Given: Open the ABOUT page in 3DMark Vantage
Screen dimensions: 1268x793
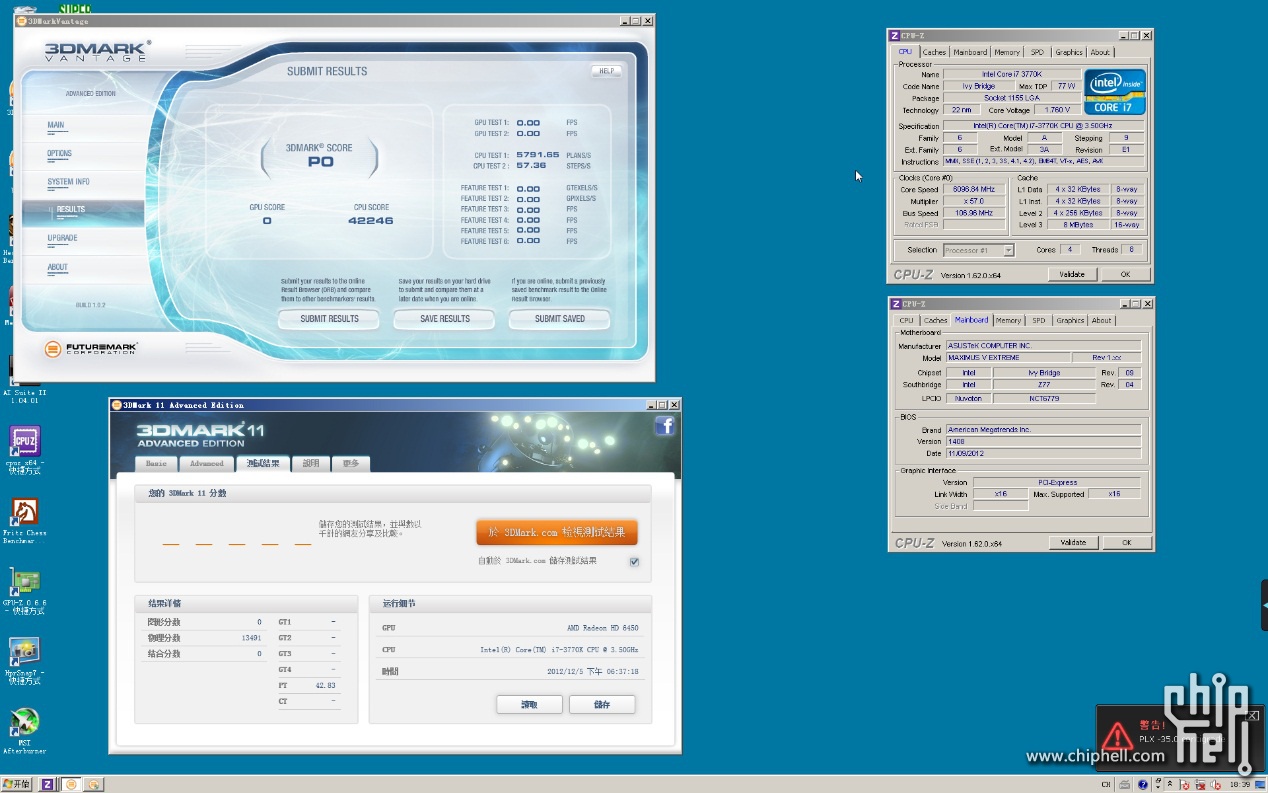Looking at the screenshot, I should point(58,267).
